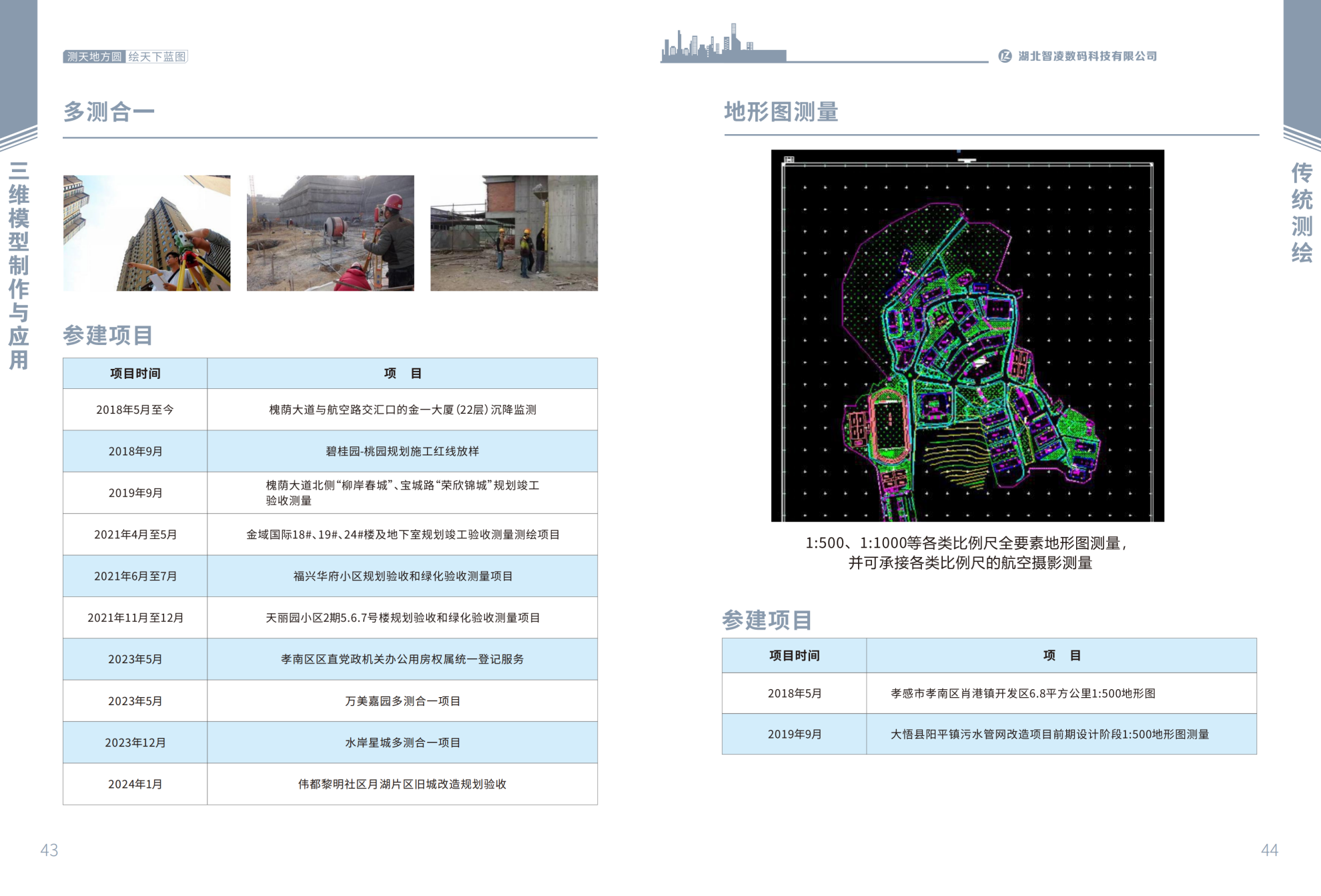Open the construction site total station photo
This screenshot has height=896, width=1321.
[330, 233]
